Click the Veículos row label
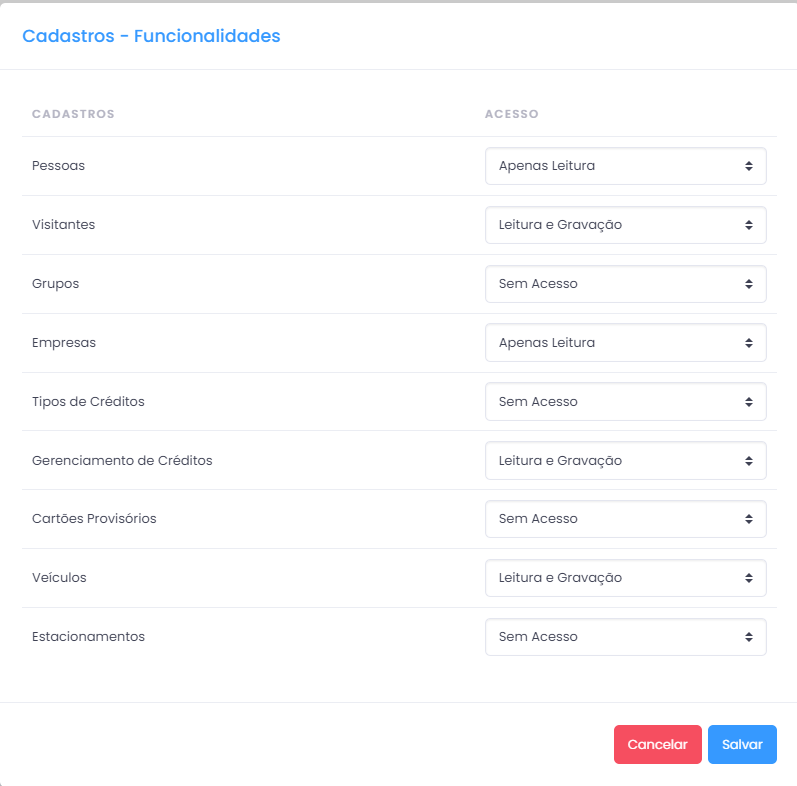Image resolution: width=797 pixels, height=786 pixels. coord(59,578)
